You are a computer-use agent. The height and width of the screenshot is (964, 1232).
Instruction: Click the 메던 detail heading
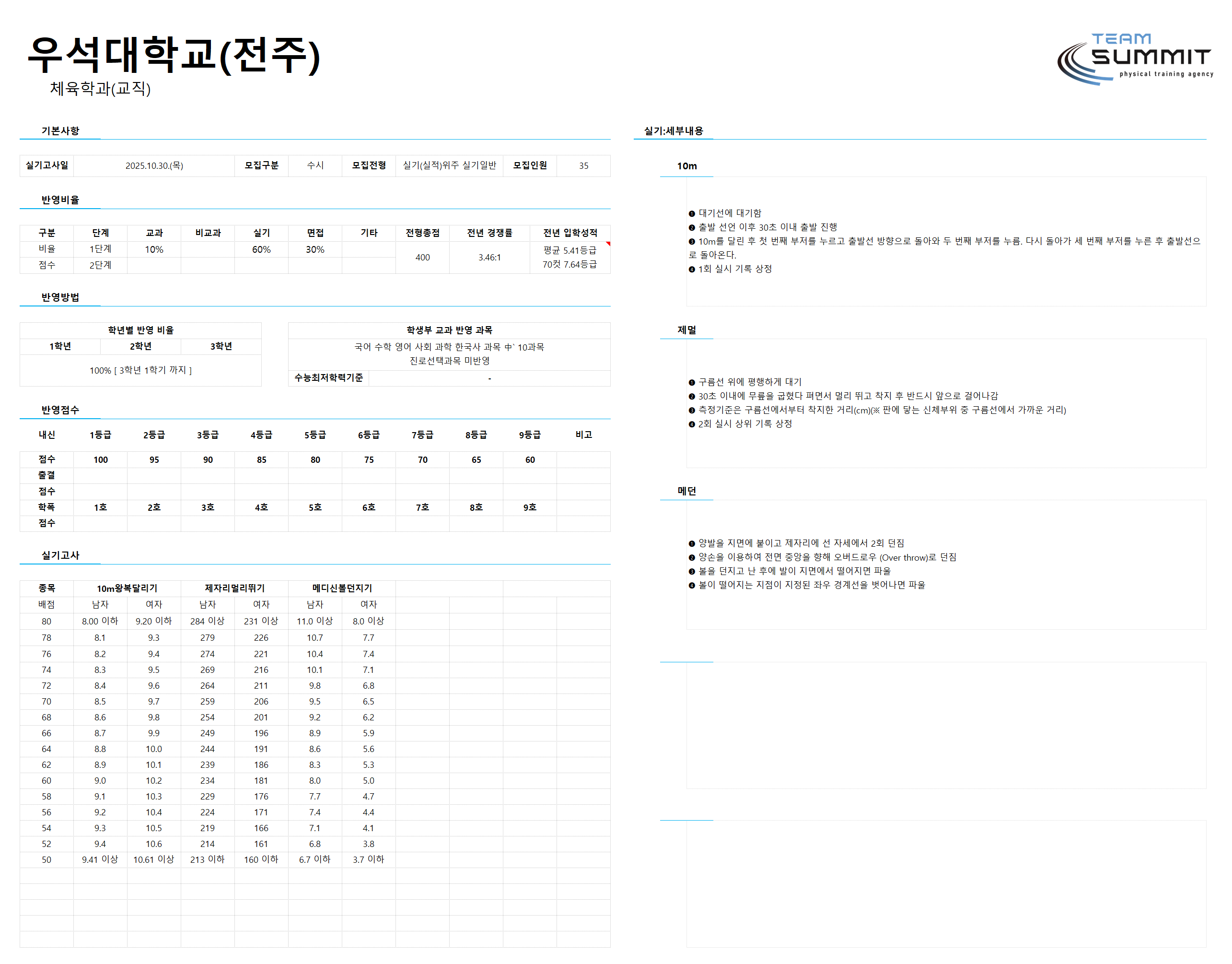pyautogui.click(x=686, y=491)
